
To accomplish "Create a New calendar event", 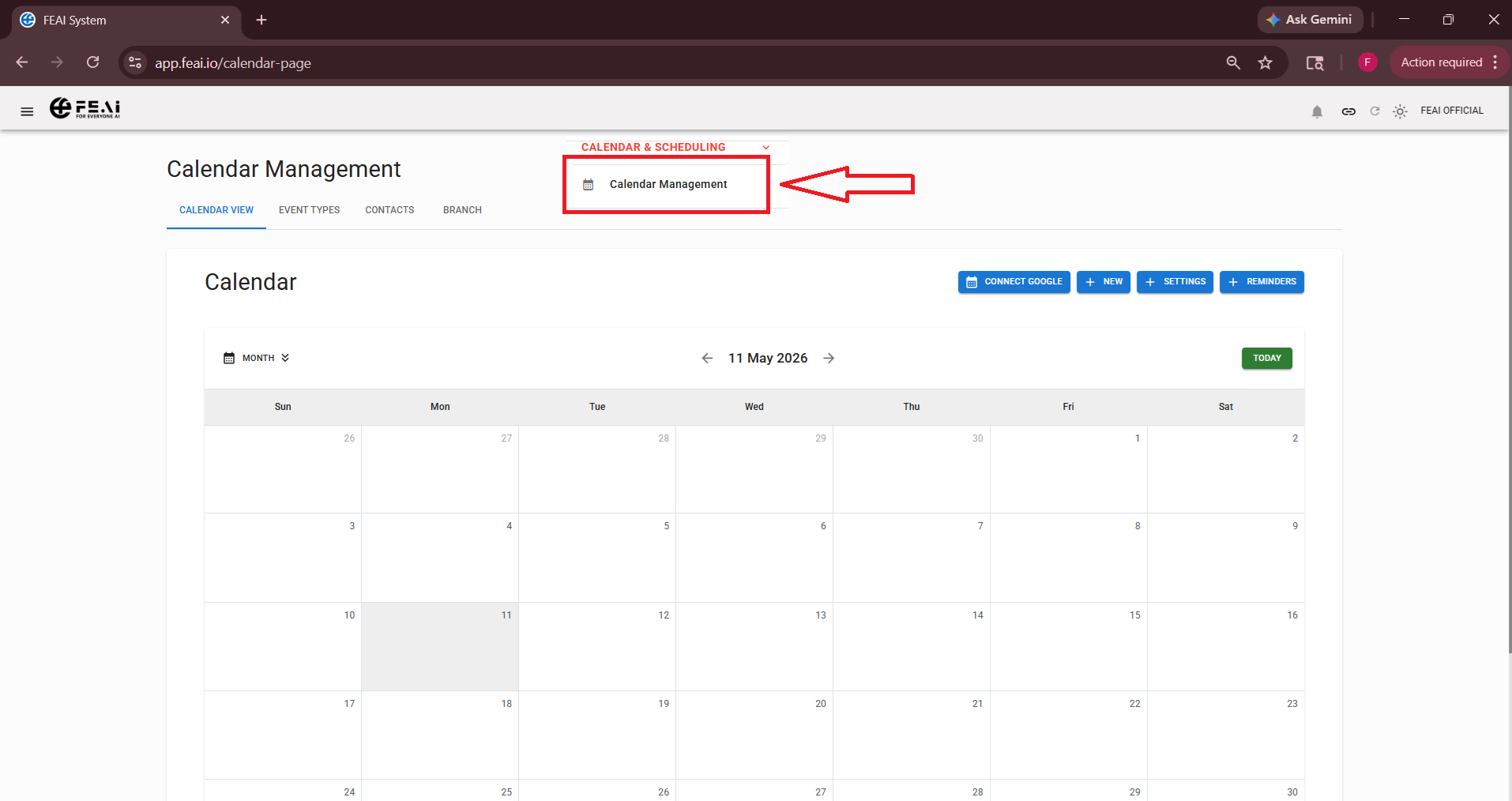I will tap(1104, 282).
